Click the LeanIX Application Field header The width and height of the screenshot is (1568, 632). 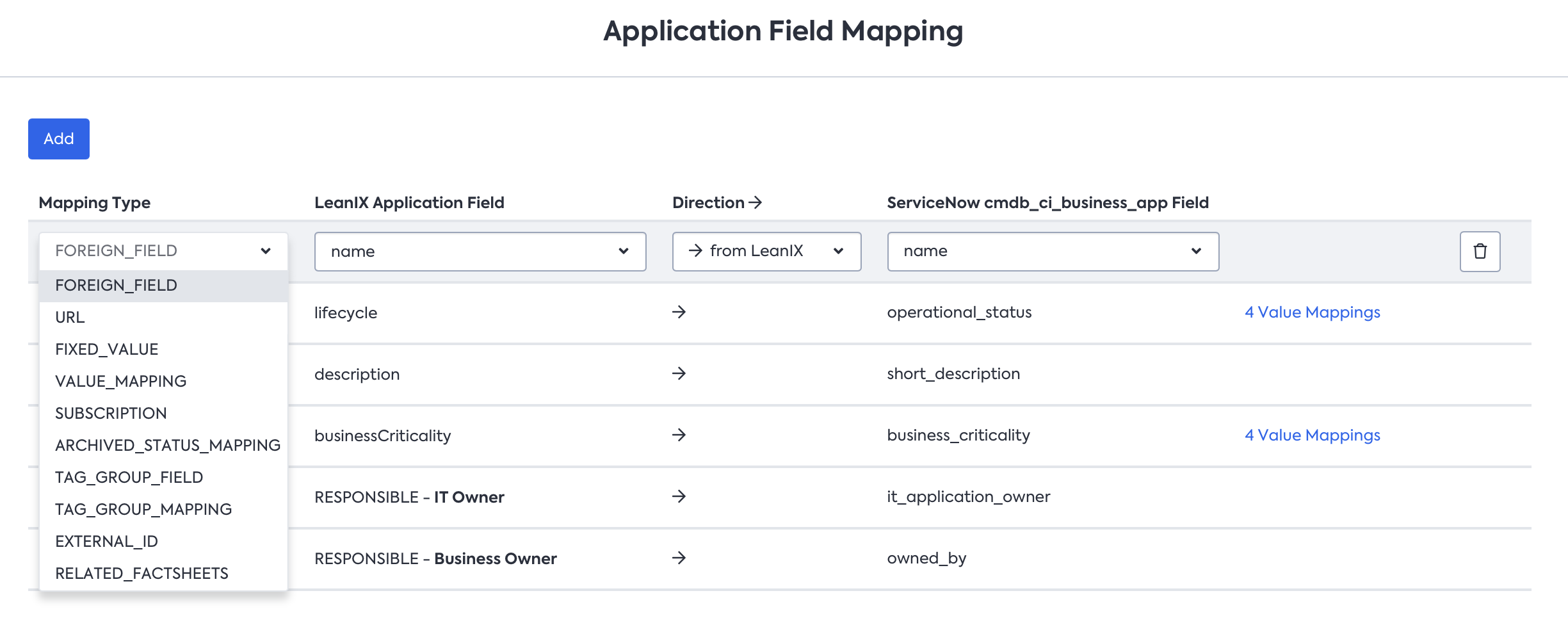tap(409, 203)
